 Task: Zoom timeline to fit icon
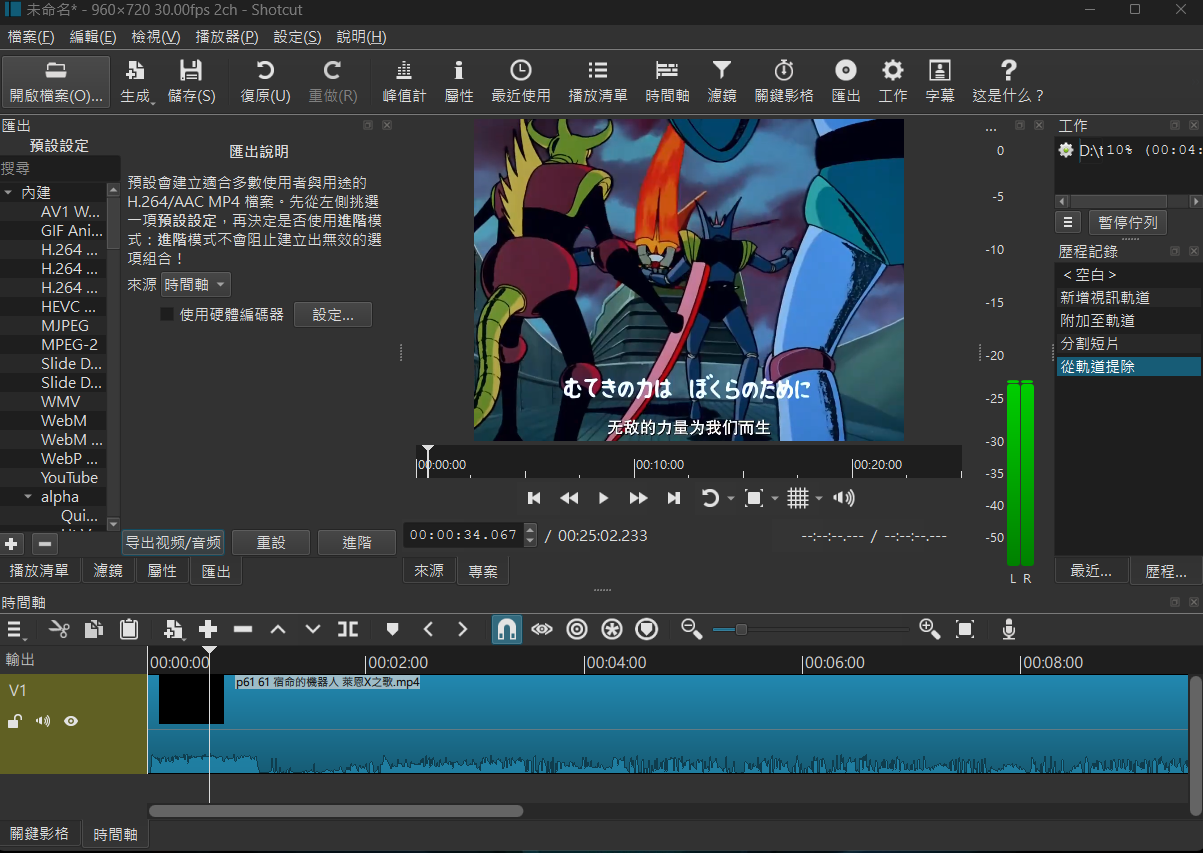[965, 629]
